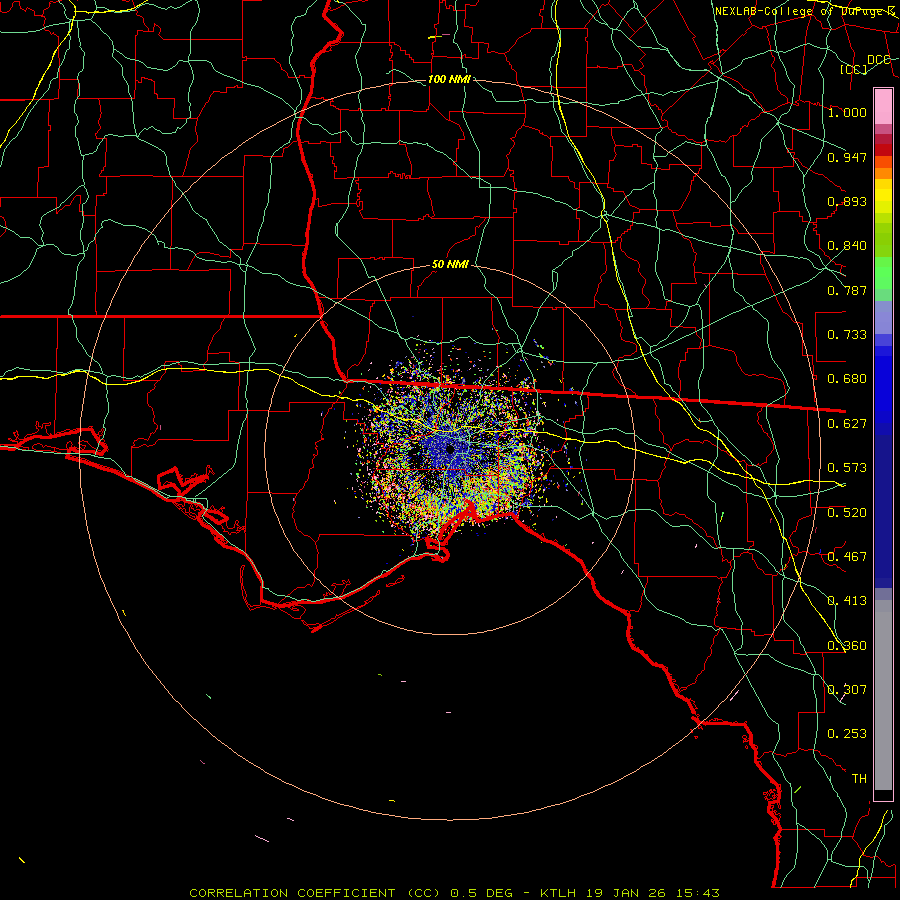Click the 0.893 scale value
Image resolution: width=900 pixels, height=900 pixels.
[x=847, y=201]
